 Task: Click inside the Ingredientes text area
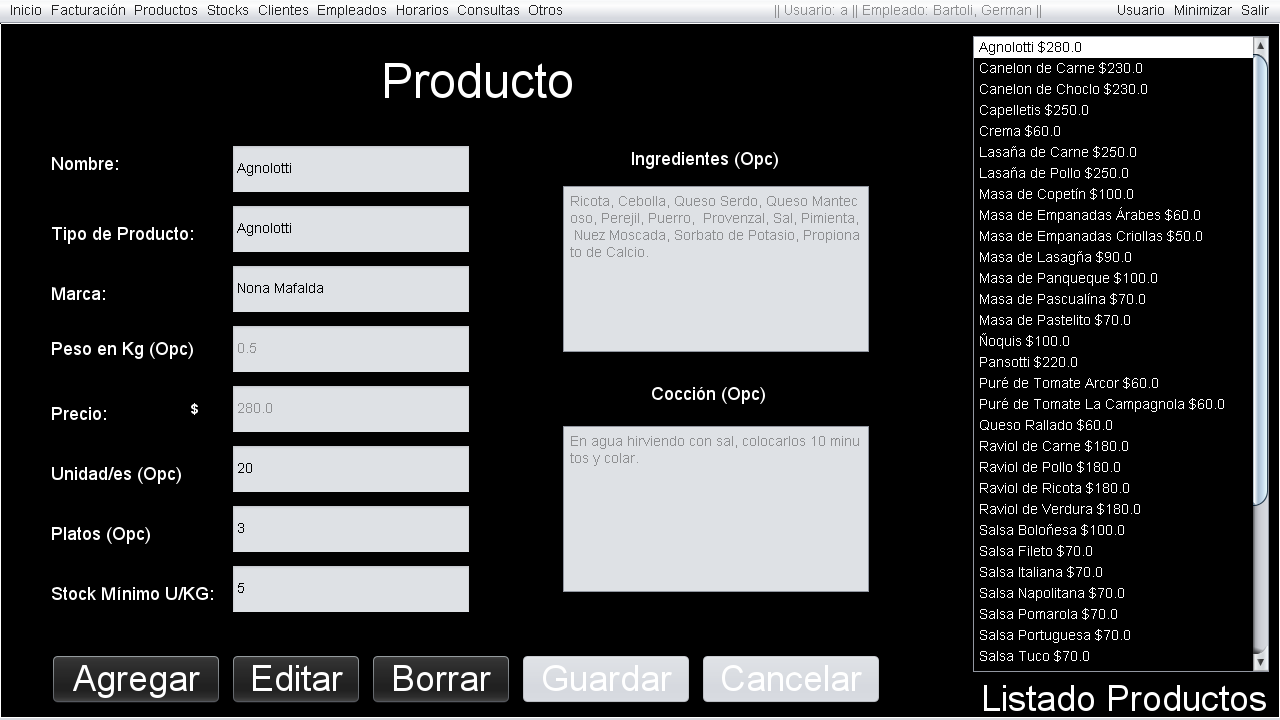coord(715,268)
